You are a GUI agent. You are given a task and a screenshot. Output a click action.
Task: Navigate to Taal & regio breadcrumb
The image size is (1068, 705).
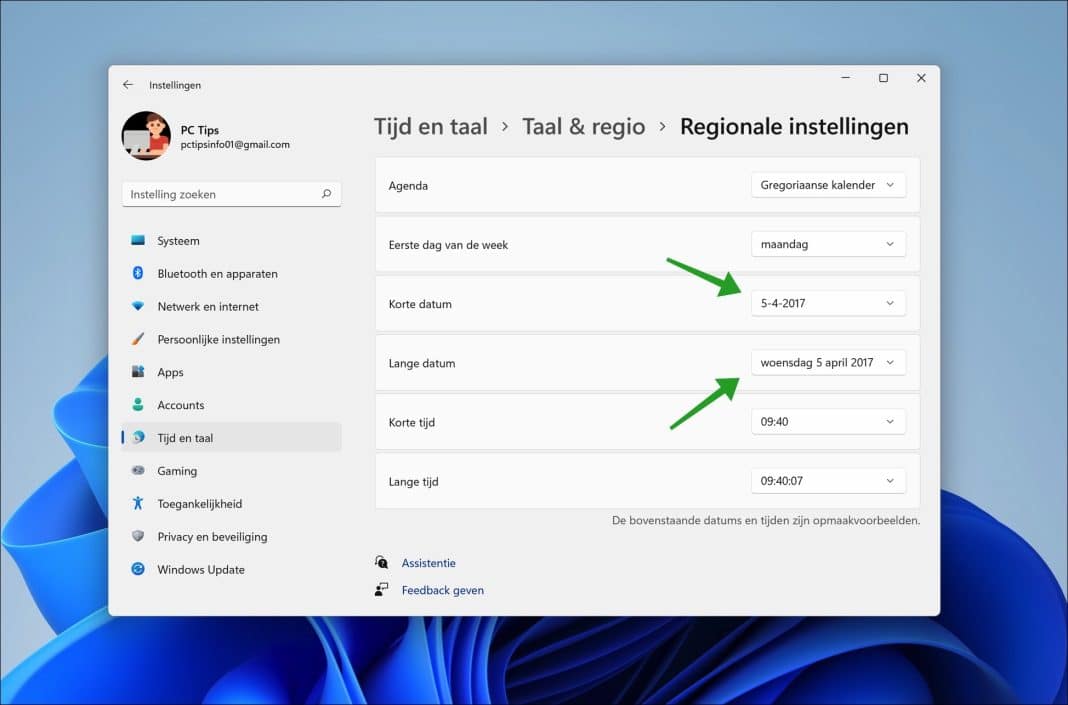pyautogui.click(x=584, y=126)
